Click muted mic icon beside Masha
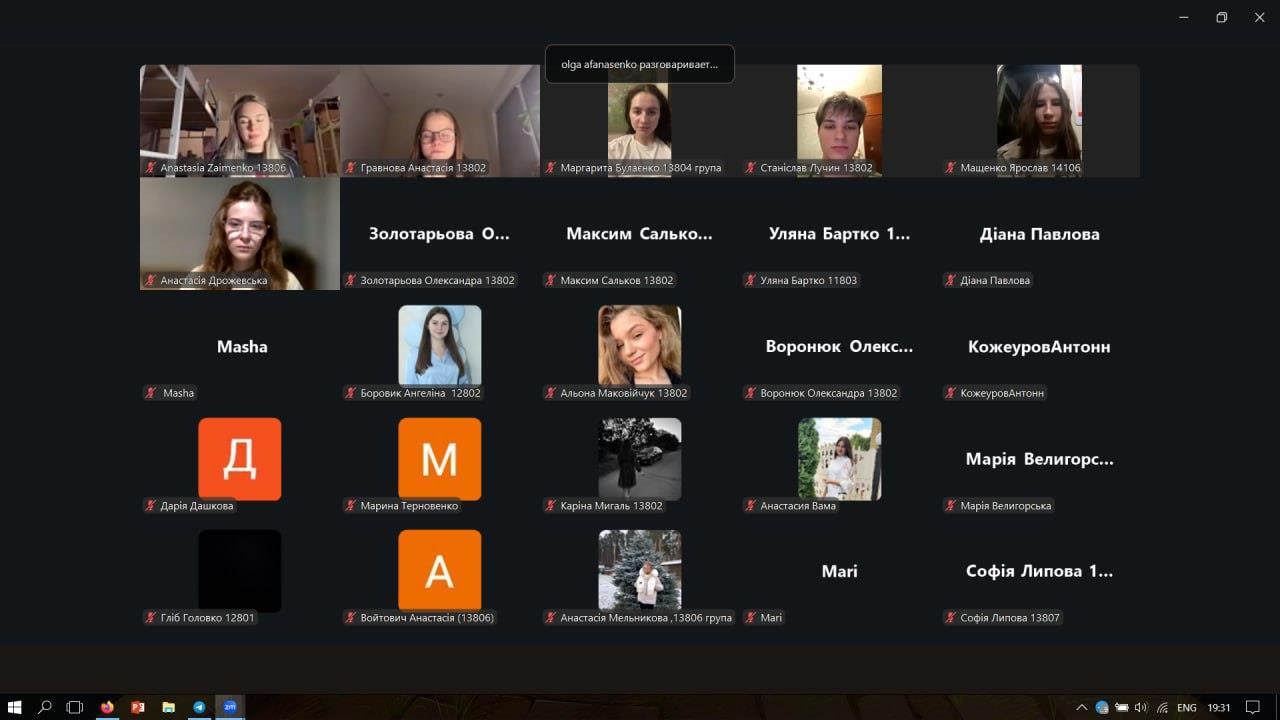 152,393
